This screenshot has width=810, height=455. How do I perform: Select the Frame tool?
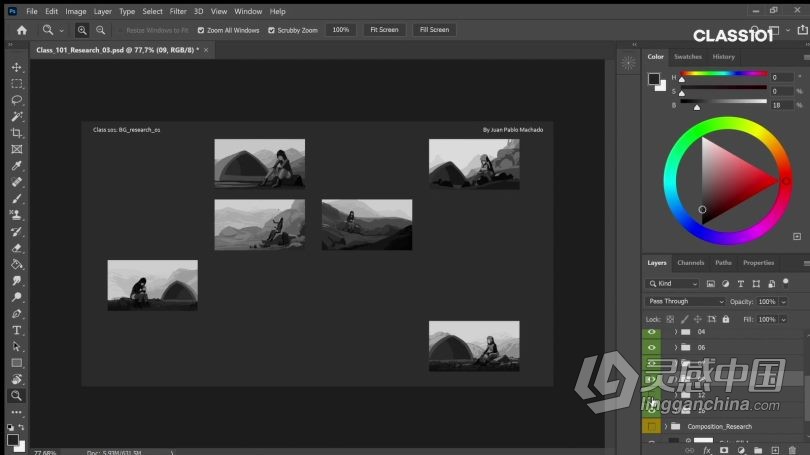pos(17,149)
